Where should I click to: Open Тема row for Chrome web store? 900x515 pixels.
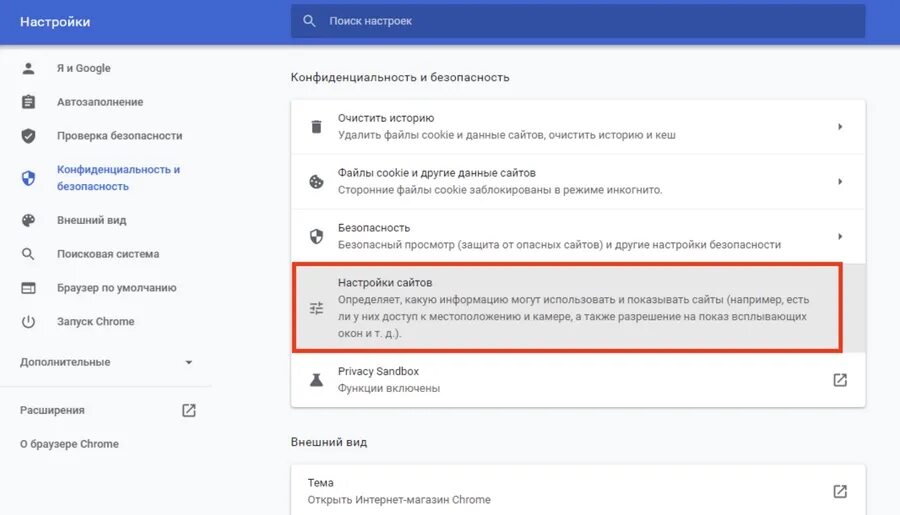coord(578,490)
